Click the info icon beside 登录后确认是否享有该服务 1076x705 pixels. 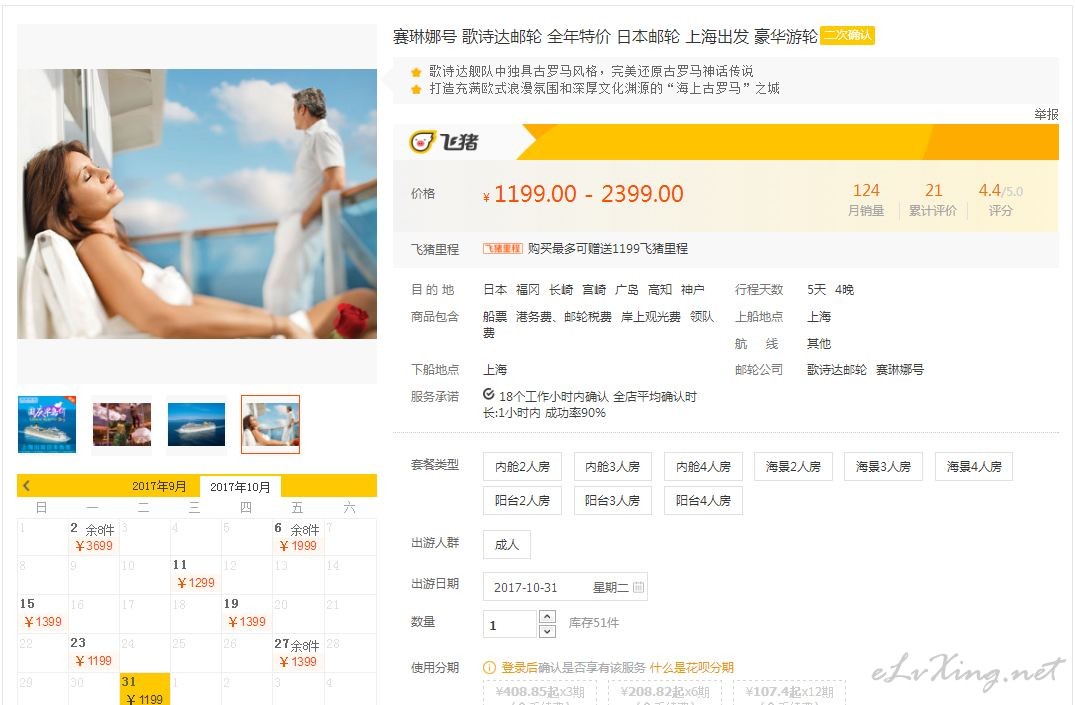(x=489, y=667)
